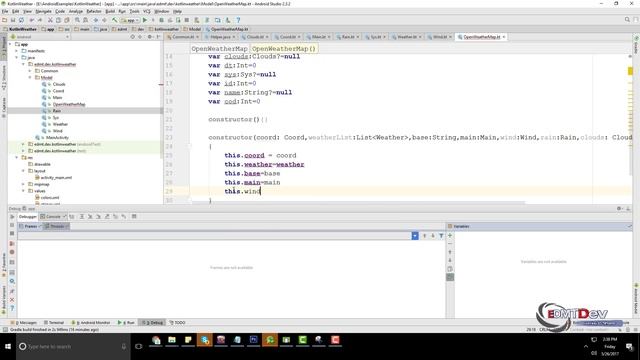The height and width of the screenshot is (360, 640).
Task: Expand the Common package node
Action: click(x=30, y=71)
